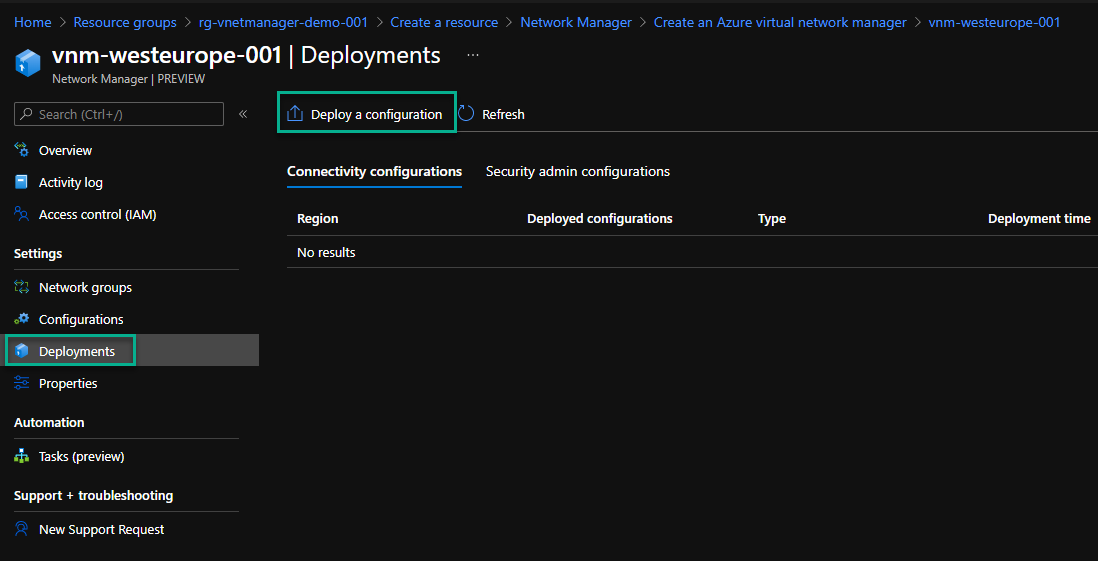This screenshot has height=561, width=1098.
Task: Focus the Search (Ctrl+/) input field
Action: click(119, 114)
